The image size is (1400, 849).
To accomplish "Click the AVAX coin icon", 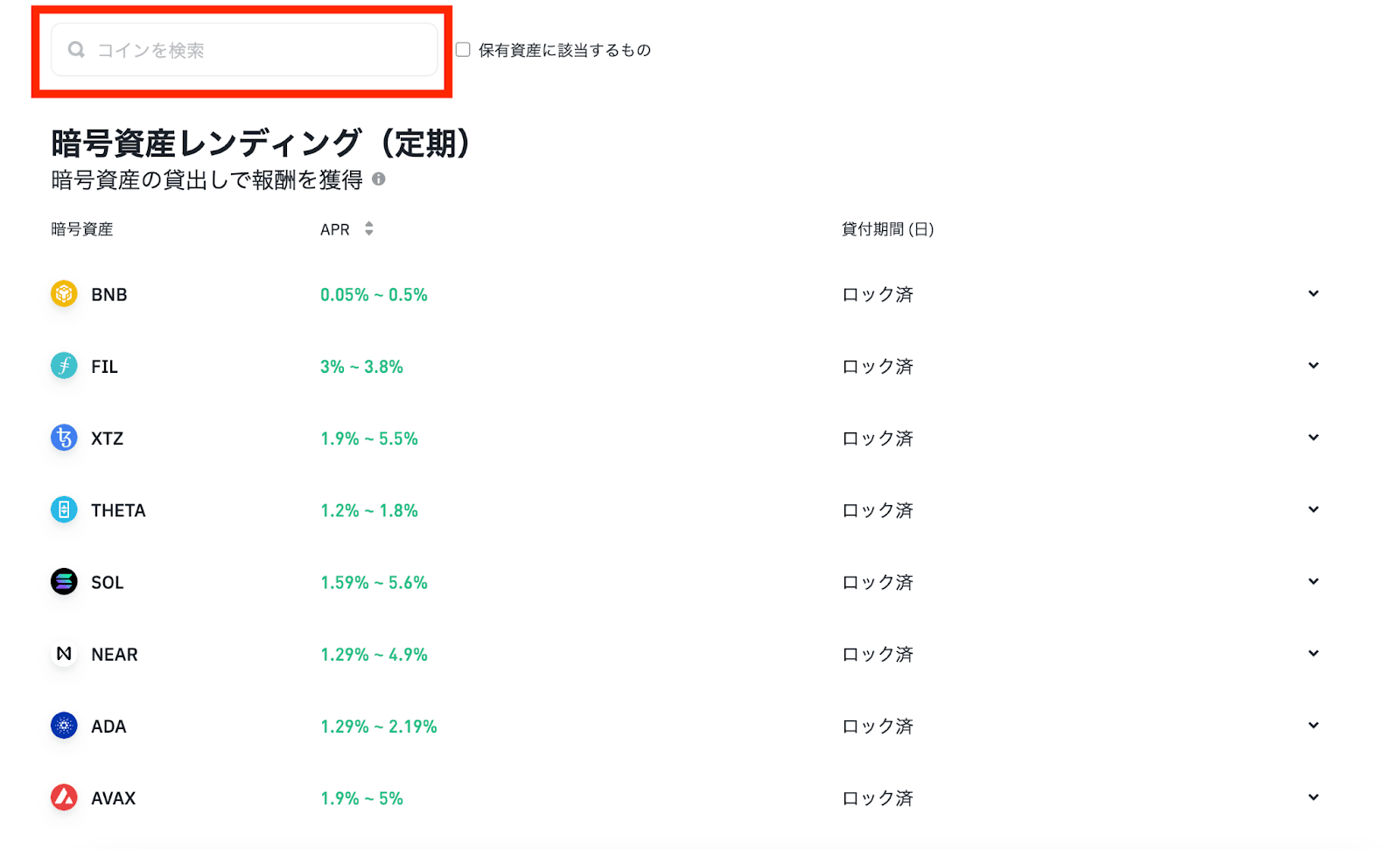I will [64, 797].
